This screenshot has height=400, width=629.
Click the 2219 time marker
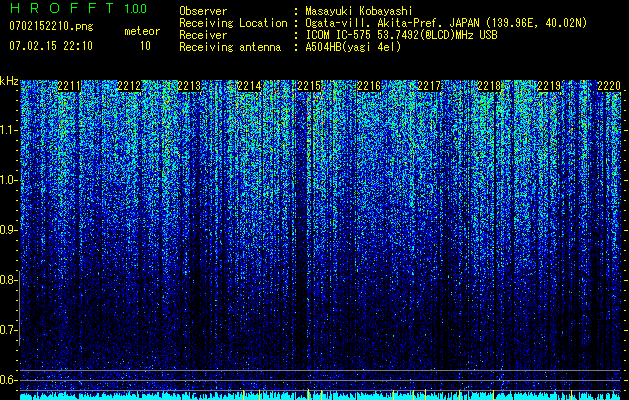549,86
